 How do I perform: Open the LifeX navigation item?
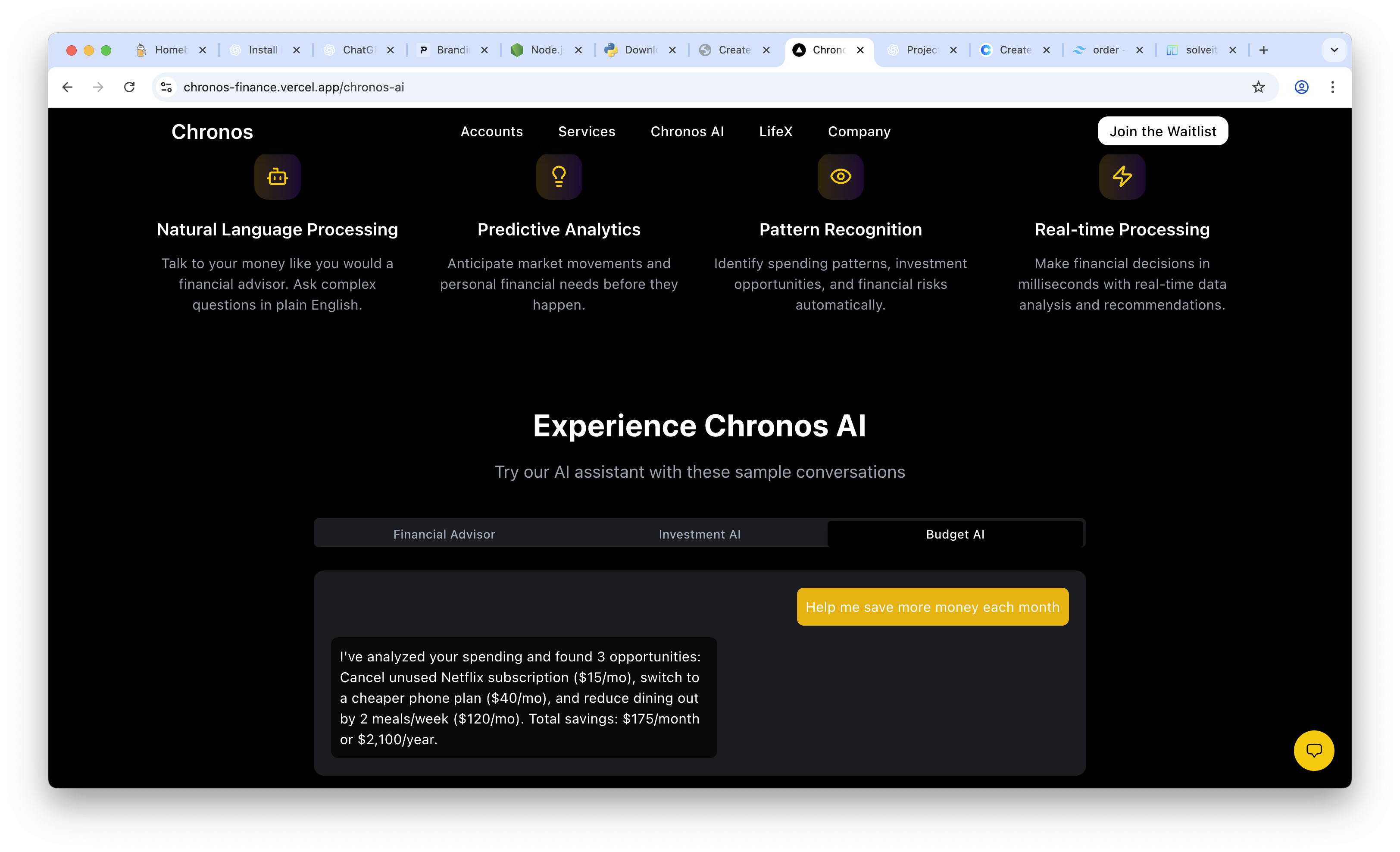pyautogui.click(x=775, y=132)
